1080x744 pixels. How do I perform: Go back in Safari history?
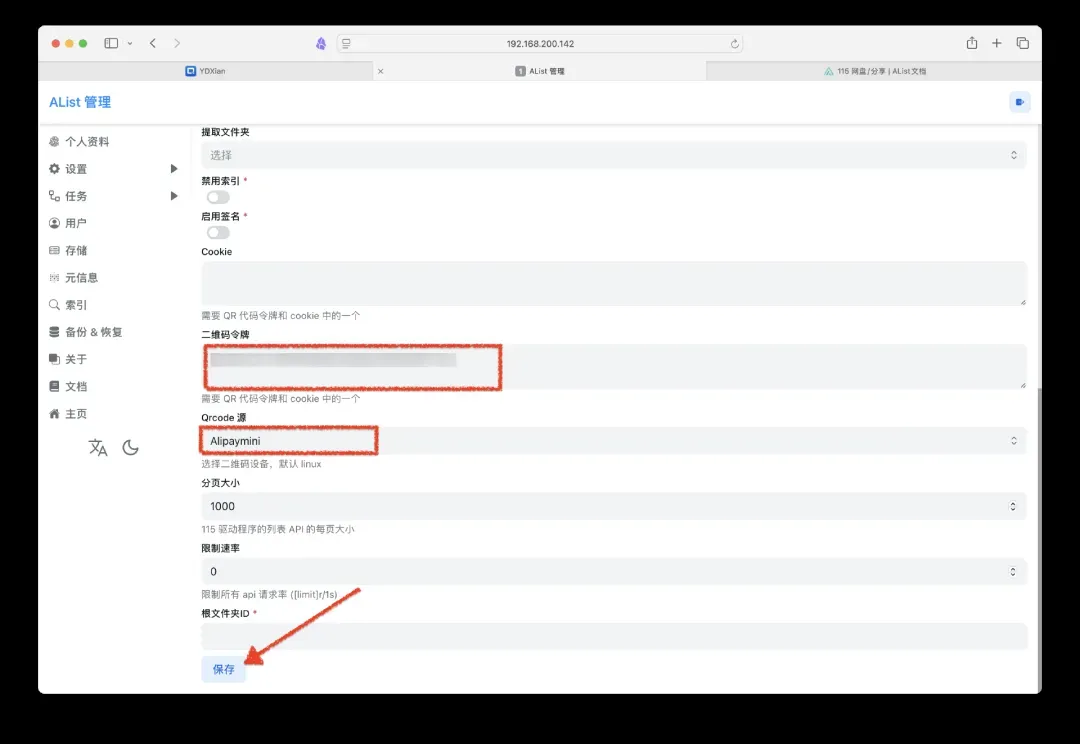point(153,43)
